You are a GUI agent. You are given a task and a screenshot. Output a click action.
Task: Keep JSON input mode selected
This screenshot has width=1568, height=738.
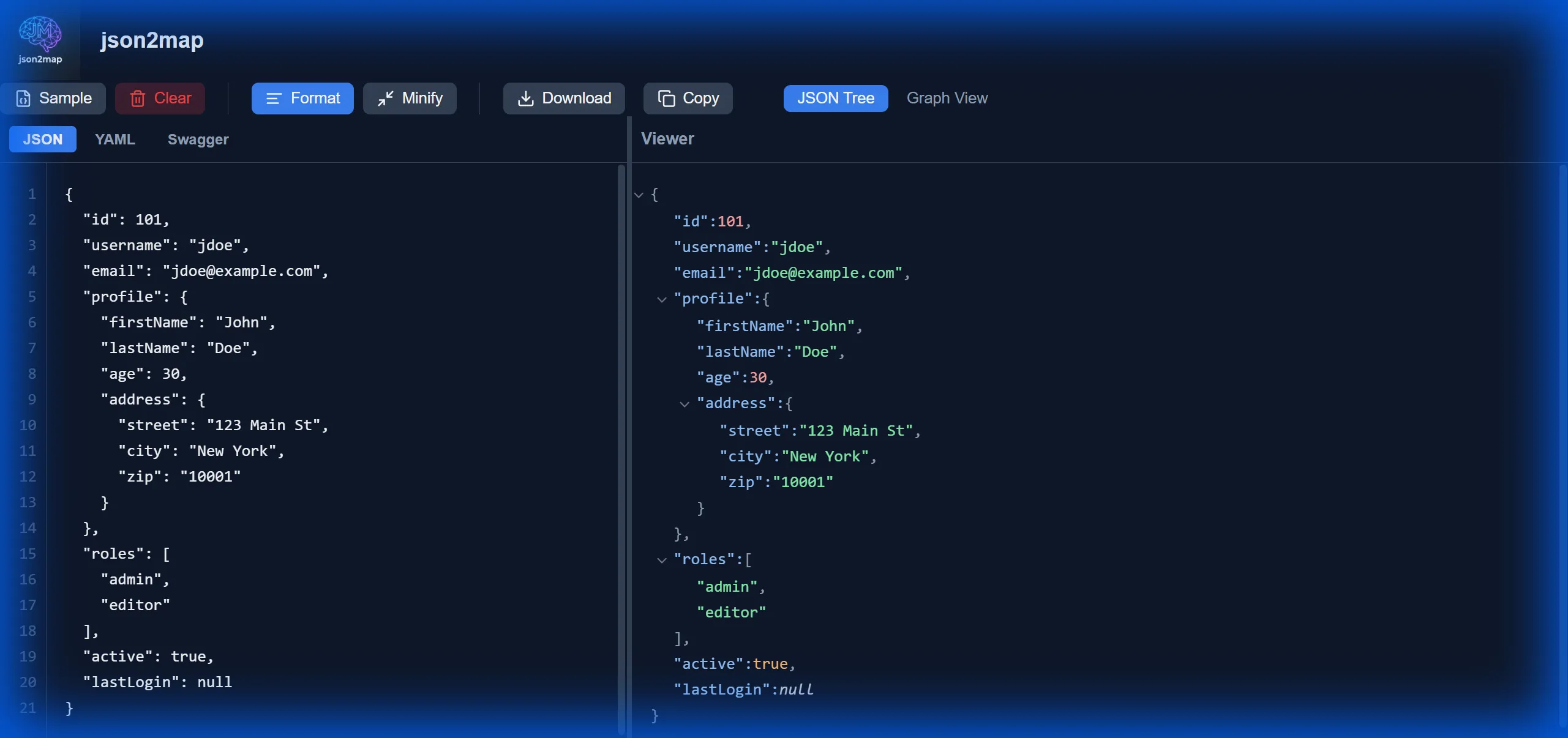click(x=42, y=139)
